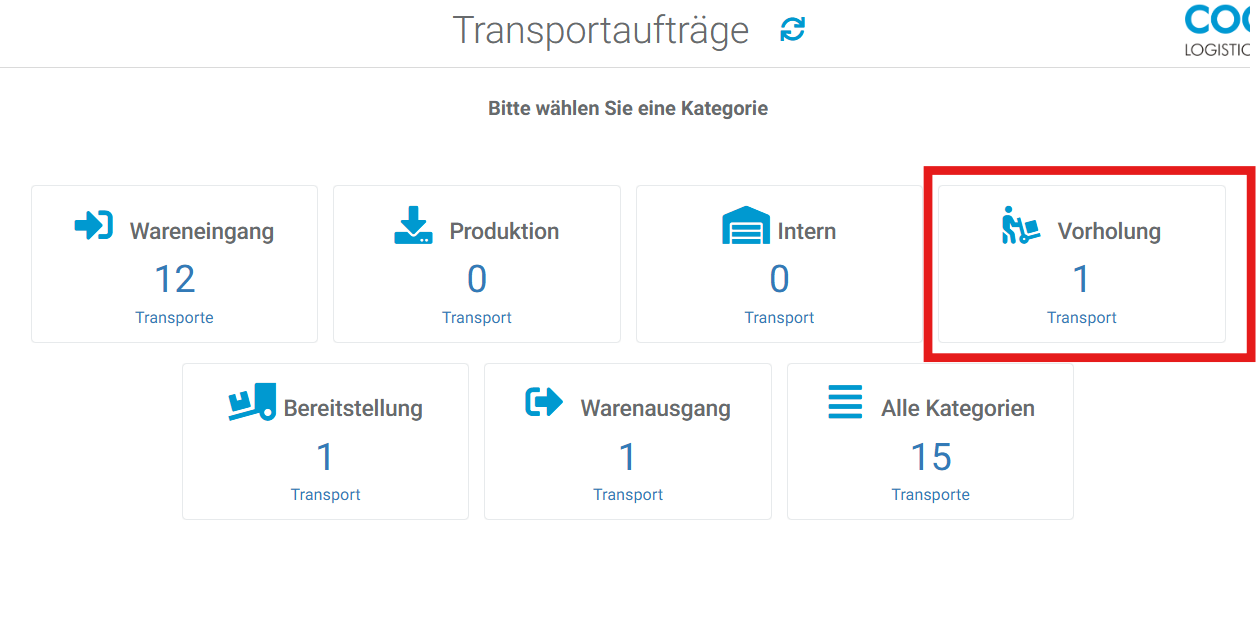Click the Alle Kategorien list icon

845,402
